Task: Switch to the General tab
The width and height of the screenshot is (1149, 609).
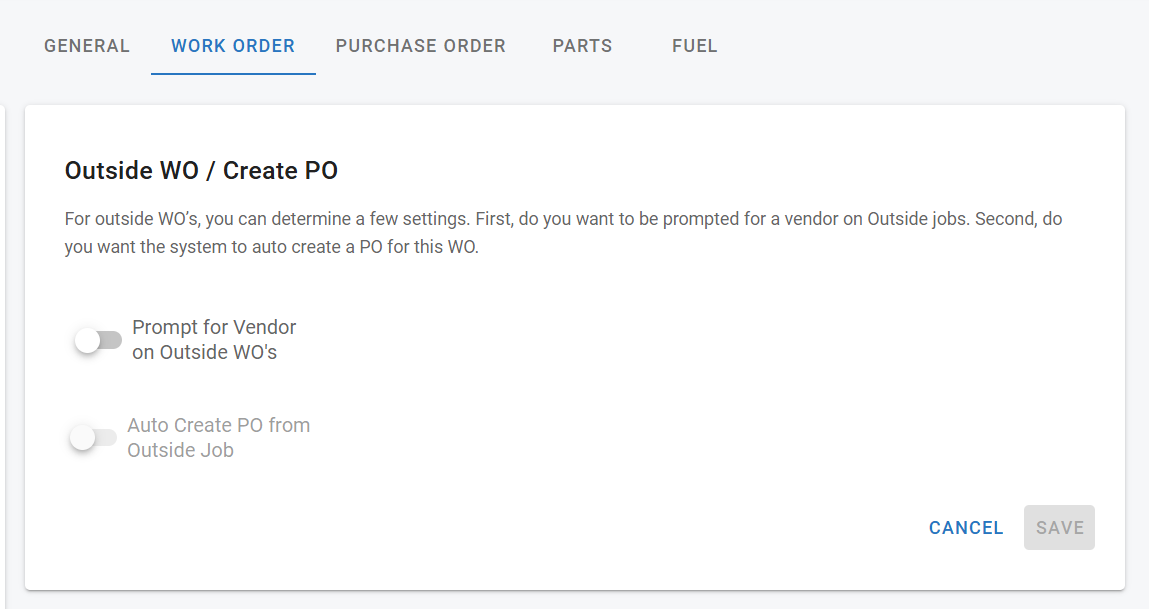Action: click(87, 46)
